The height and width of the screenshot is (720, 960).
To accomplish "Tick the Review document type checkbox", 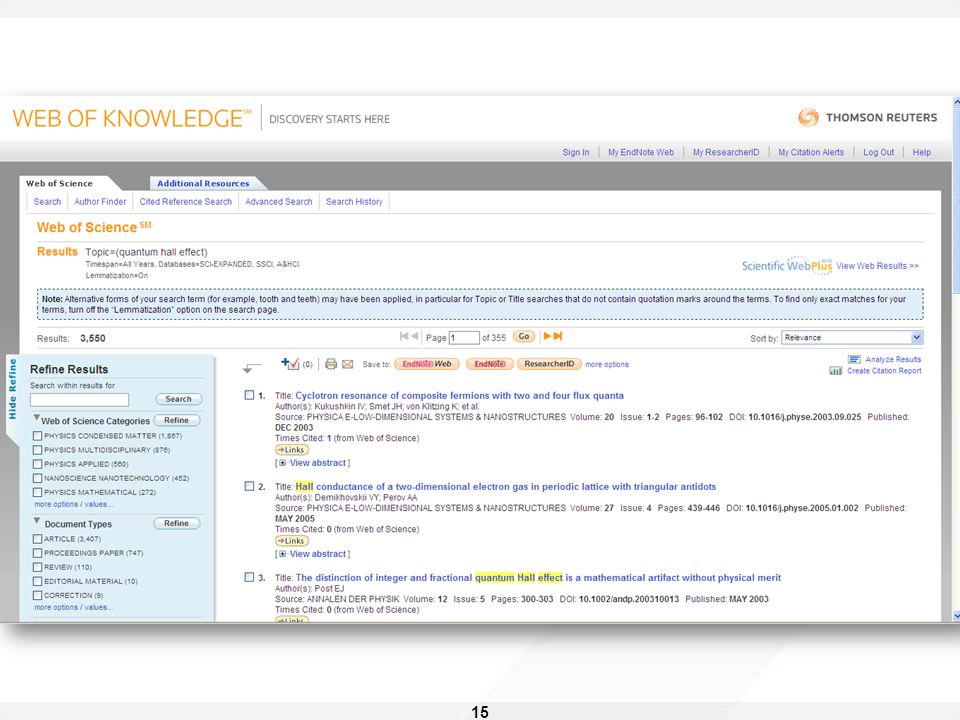I will point(37,567).
